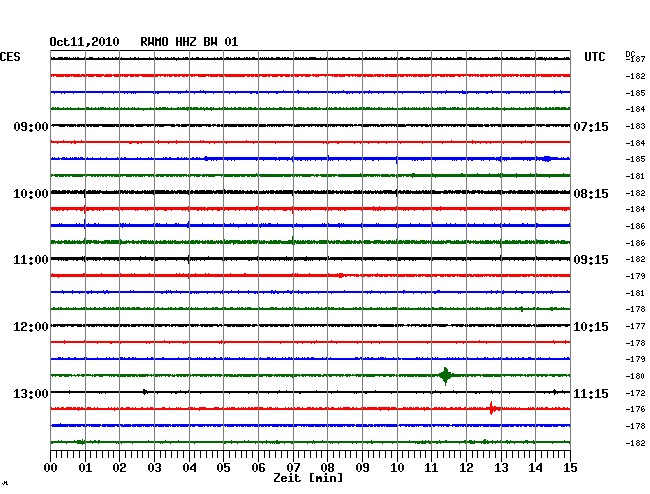The width and height of the screenshot is (650, 494).
Task: Click the 06 minute axis tick label
Action: click(258, 467)
